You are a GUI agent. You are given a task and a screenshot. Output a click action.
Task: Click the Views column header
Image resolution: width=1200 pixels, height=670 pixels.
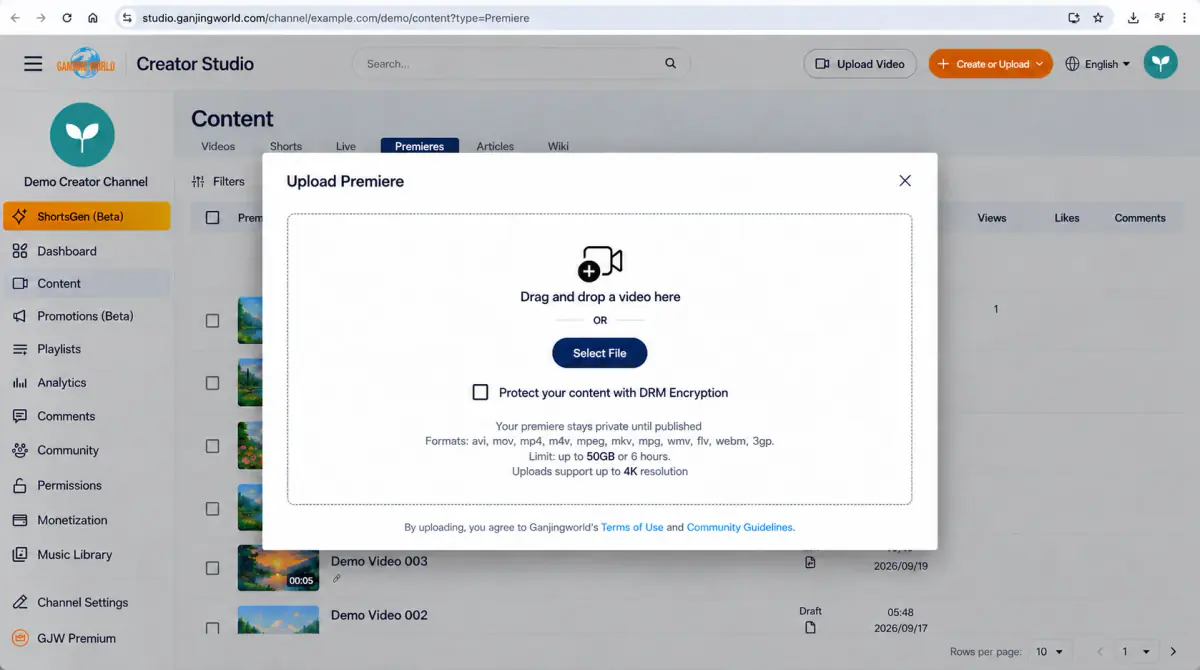pyautogui.click(x=992, y=217)
